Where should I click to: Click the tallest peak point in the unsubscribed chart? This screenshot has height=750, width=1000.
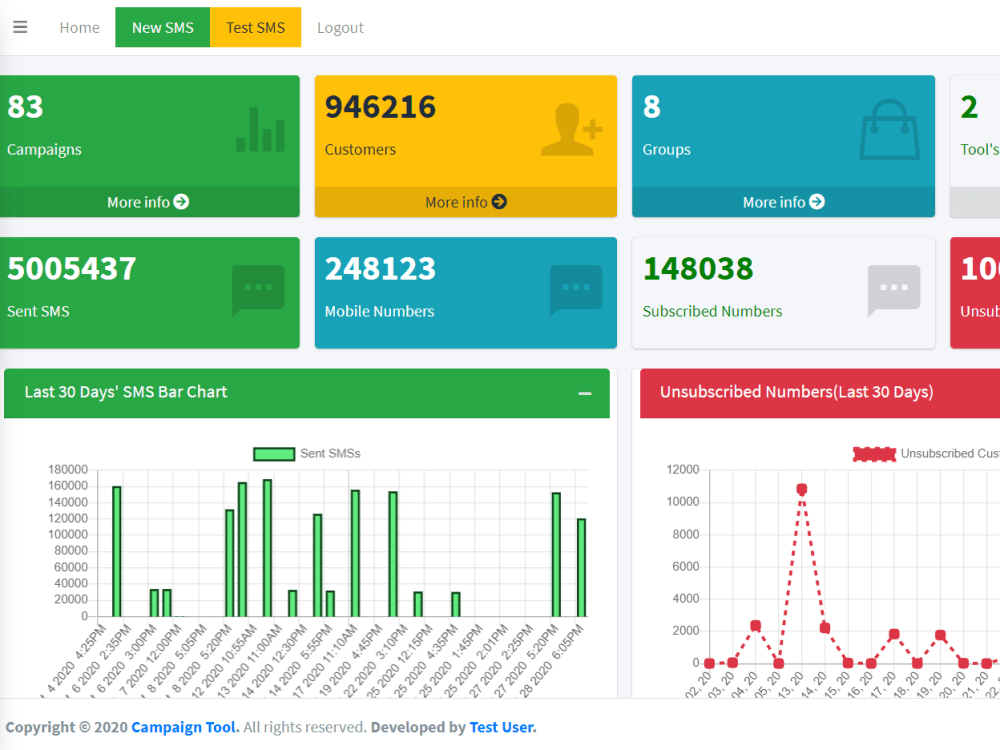click(x=802, y=489)
